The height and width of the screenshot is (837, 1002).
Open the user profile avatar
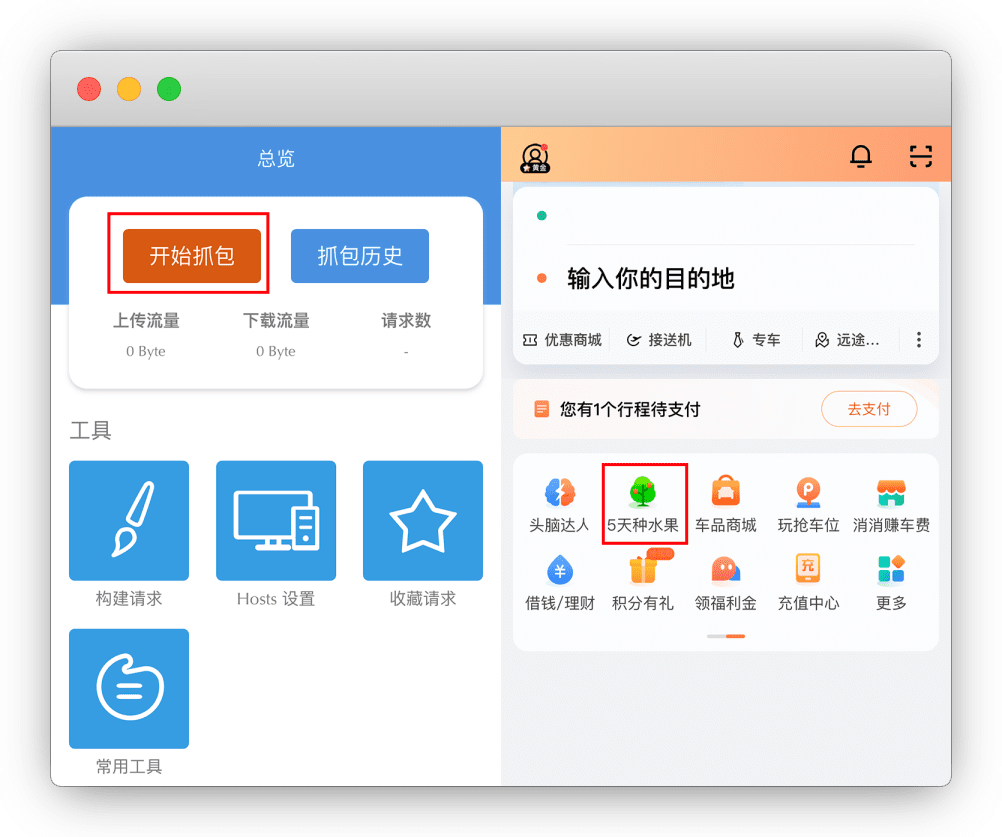tap(535, 157)
